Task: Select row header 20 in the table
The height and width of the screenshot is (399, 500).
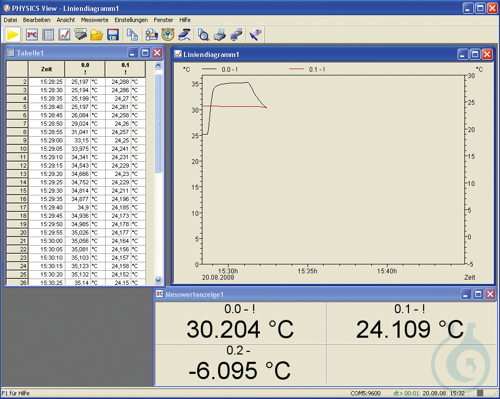Action: 17,232
